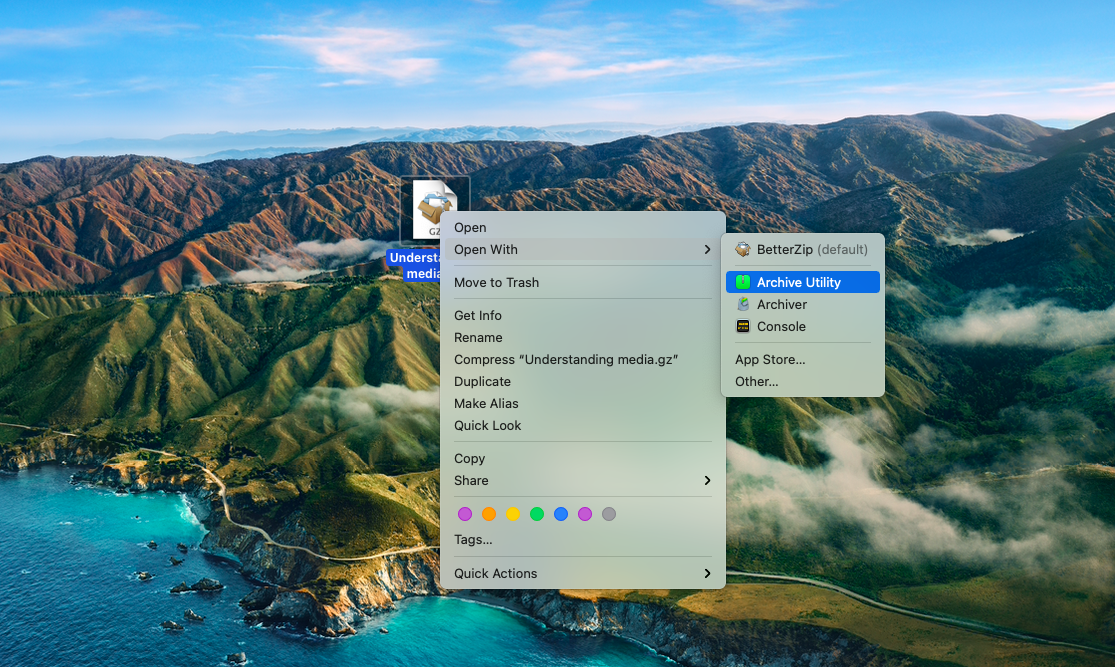Click Other... to browse more apps
The height and width of the screenshot is (667, 1115).
(757, 381)
